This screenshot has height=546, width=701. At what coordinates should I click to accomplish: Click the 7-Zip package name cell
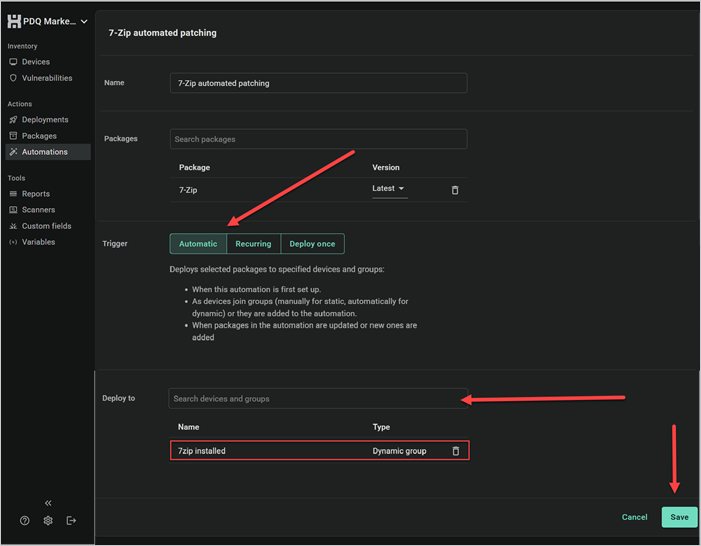pos(188,190)
